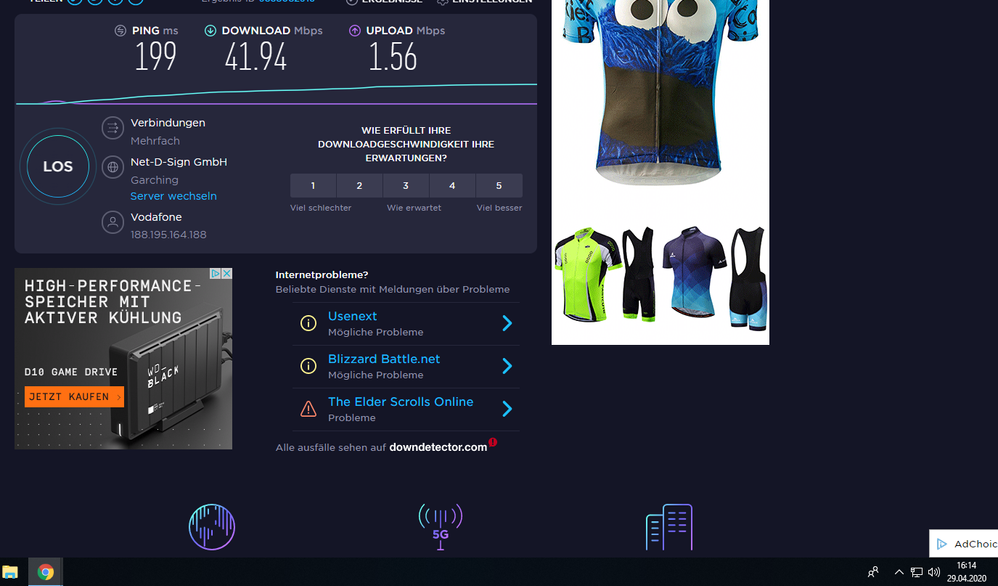Rate download speed as 5
This screenshot has height=586, width=998.
click(499, 186)
